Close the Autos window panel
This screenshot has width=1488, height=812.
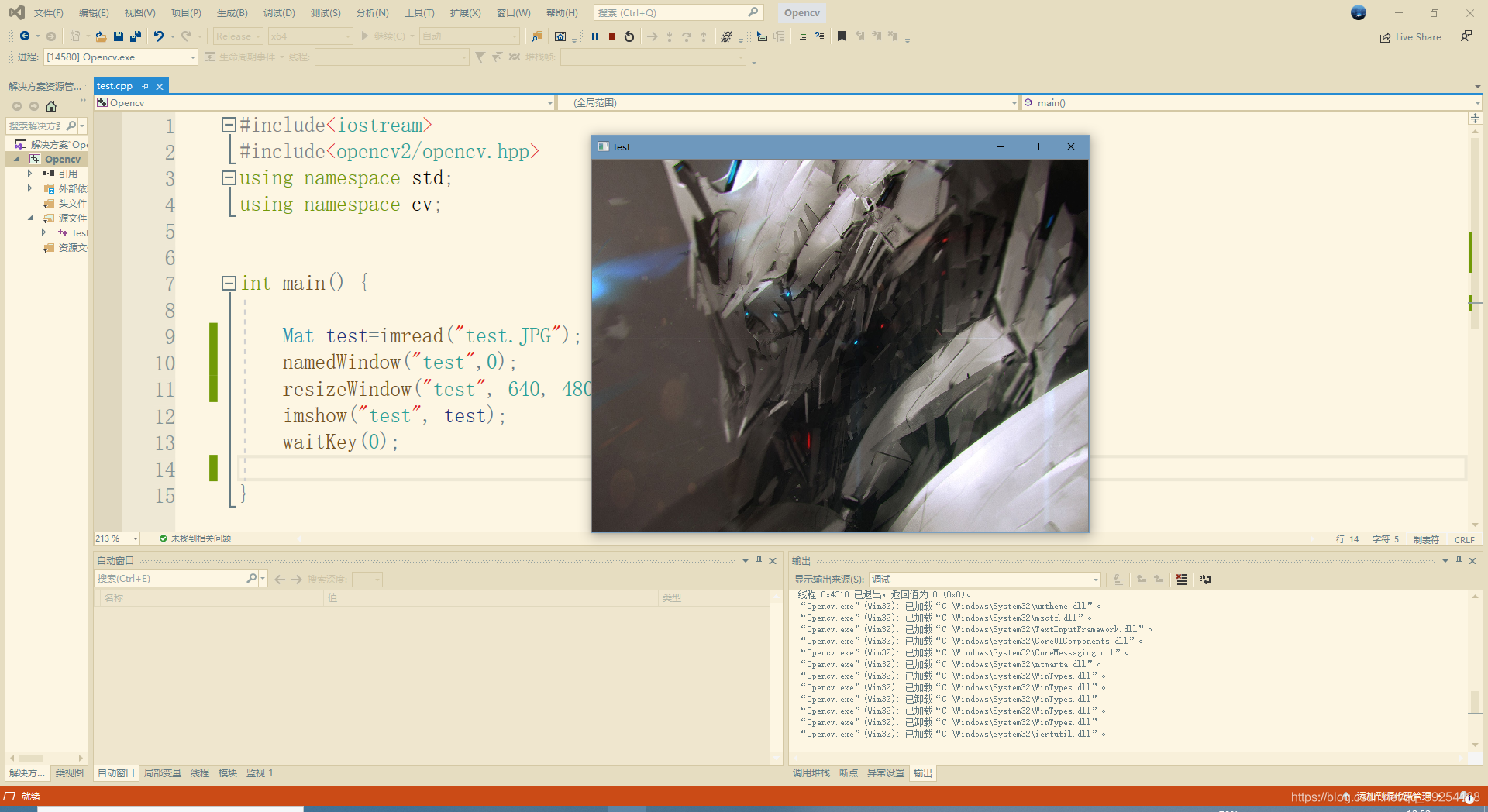(x=773, y=560)
